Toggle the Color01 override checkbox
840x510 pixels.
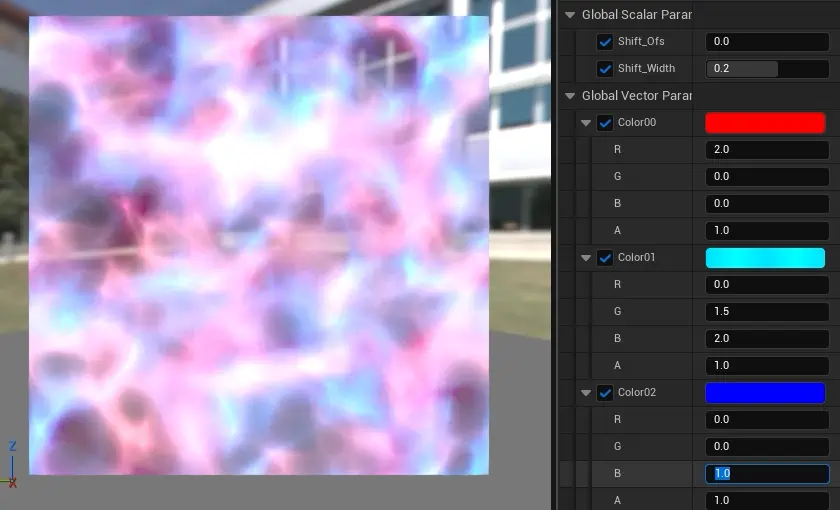pyautogui.click(x=605, y=258)
